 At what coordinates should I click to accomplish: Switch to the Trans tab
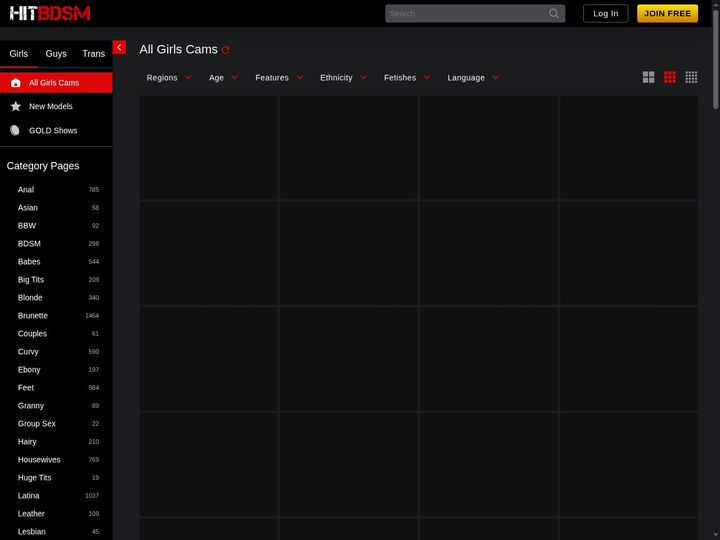tap(94, 54)
